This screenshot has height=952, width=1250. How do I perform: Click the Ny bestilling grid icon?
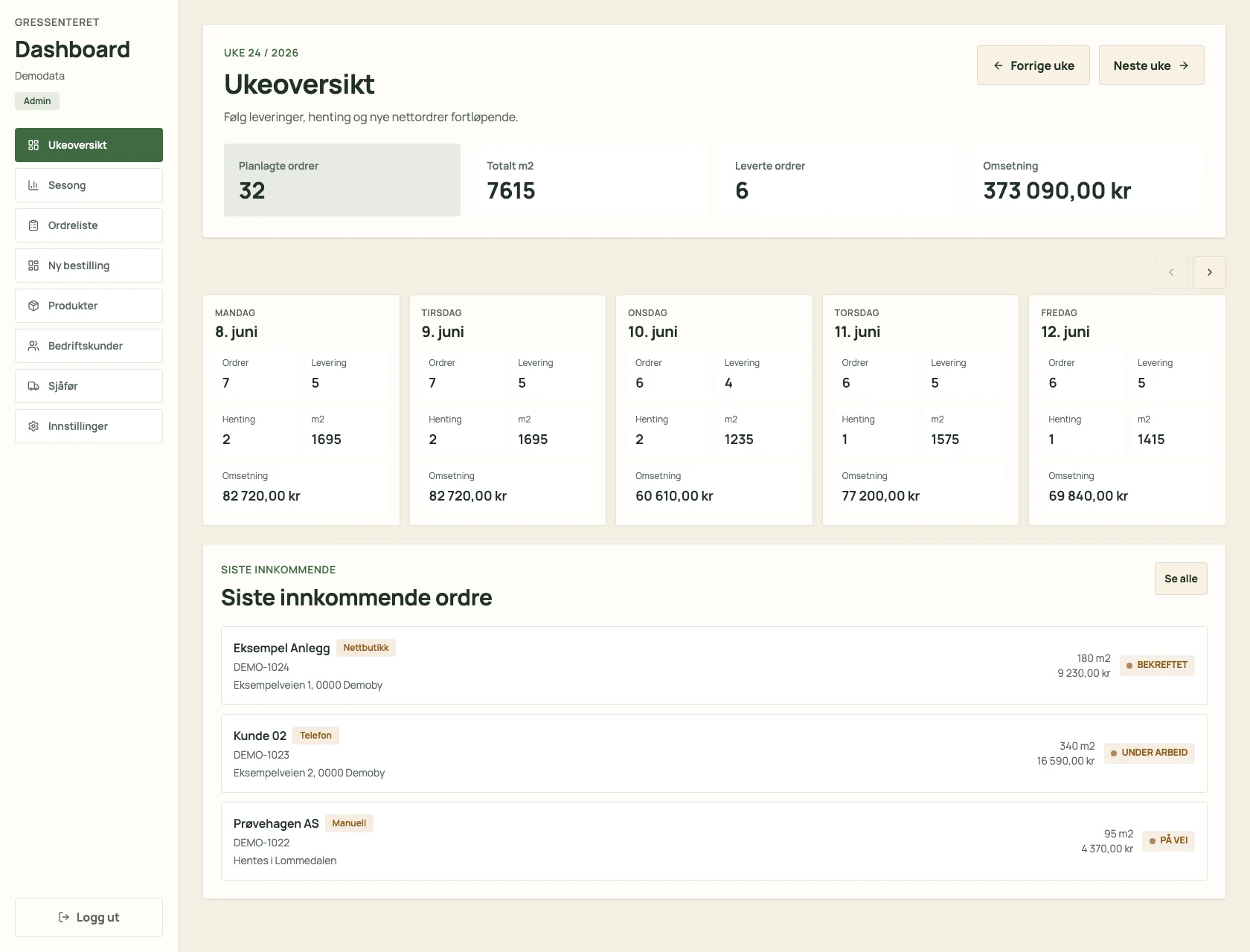tap(33, 266)
